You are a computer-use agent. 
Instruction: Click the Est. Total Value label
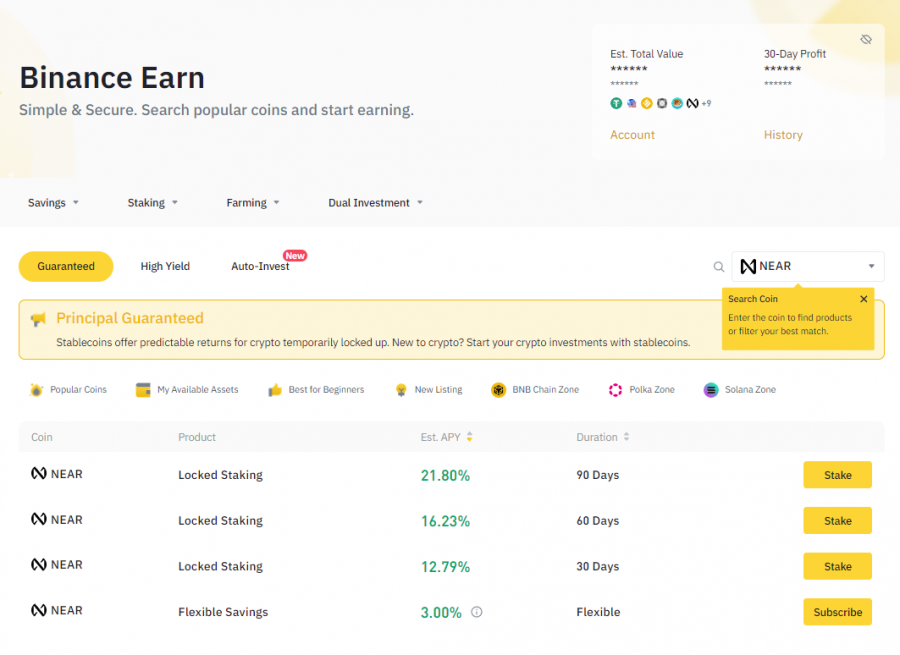[646, 54]
